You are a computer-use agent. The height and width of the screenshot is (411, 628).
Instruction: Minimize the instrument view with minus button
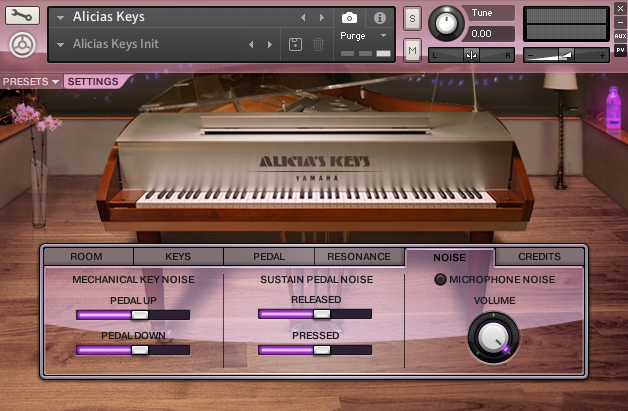pos(620,22)
